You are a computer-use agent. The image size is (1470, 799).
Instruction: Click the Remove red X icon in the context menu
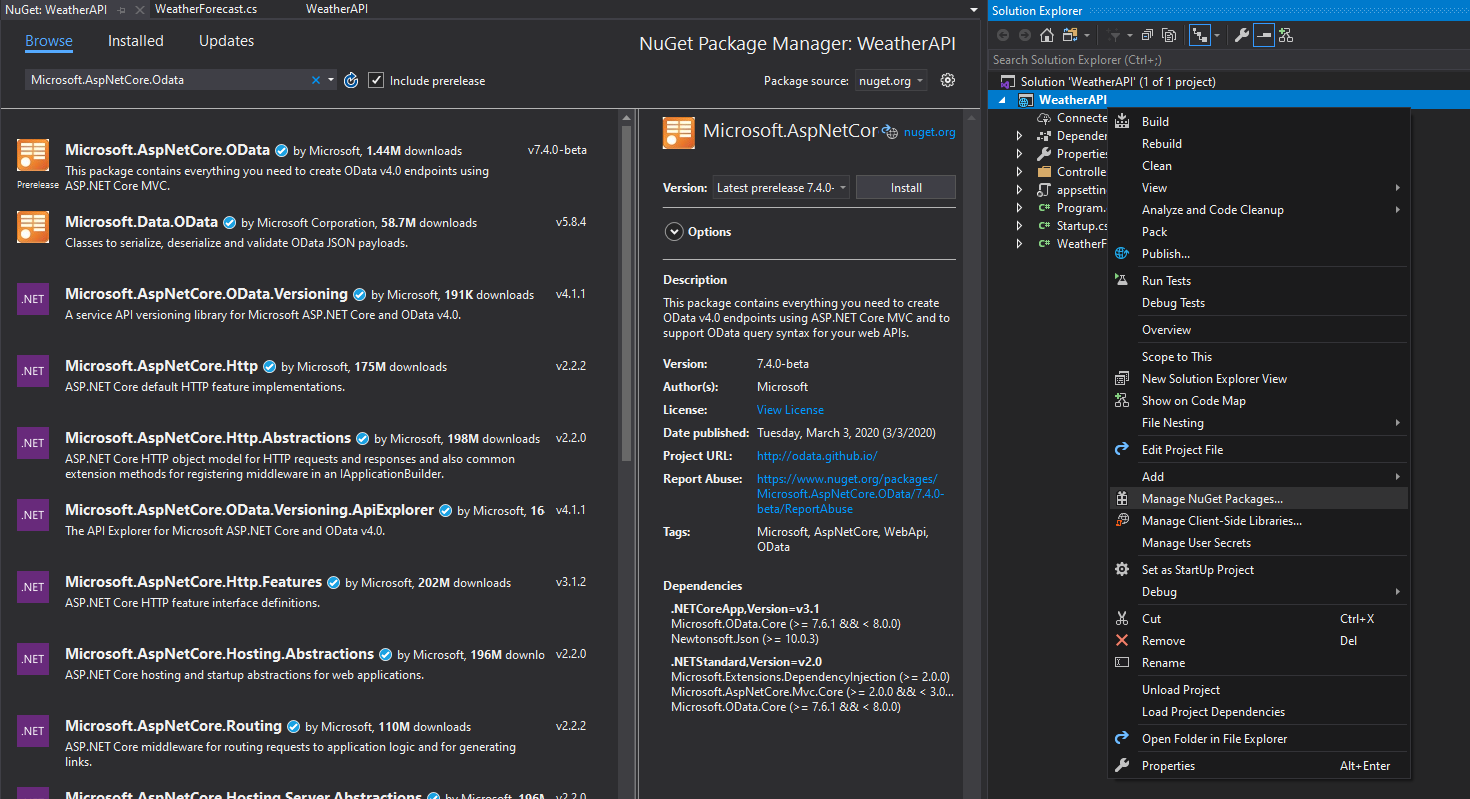click(x=1122, y=640)
